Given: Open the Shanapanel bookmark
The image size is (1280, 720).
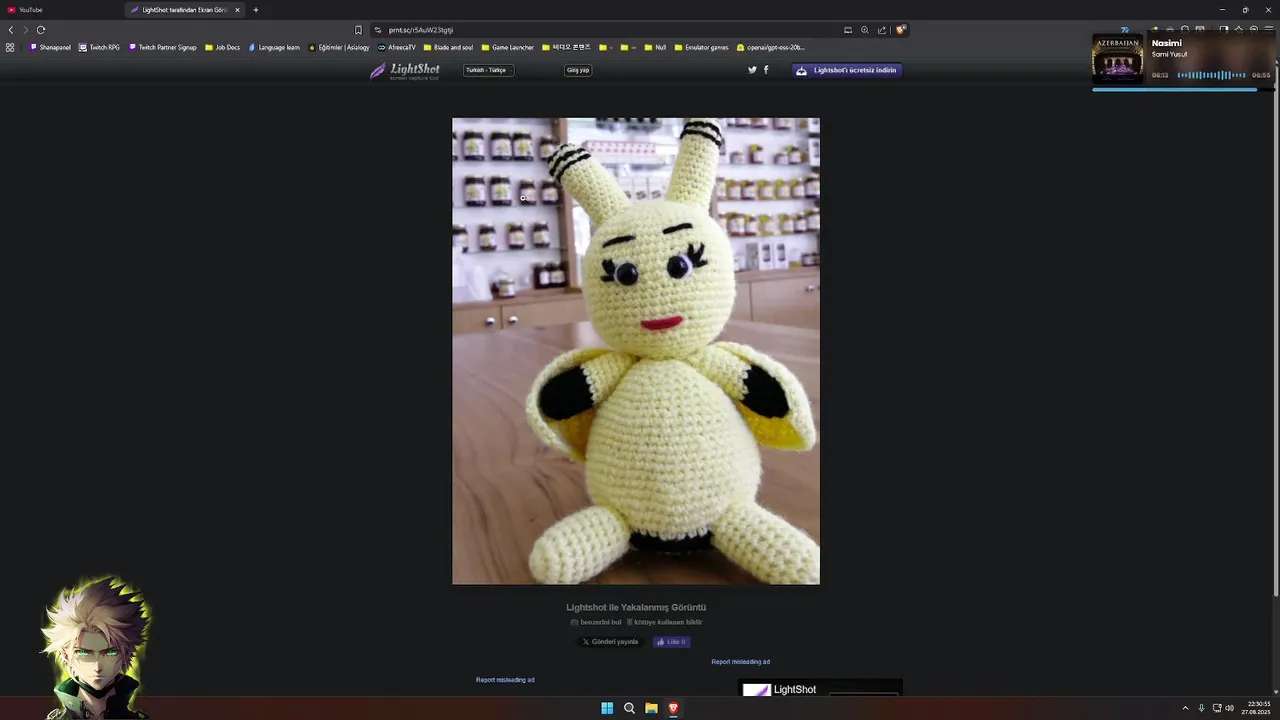Looking at the screenshot, I should [x=51, y=47].
